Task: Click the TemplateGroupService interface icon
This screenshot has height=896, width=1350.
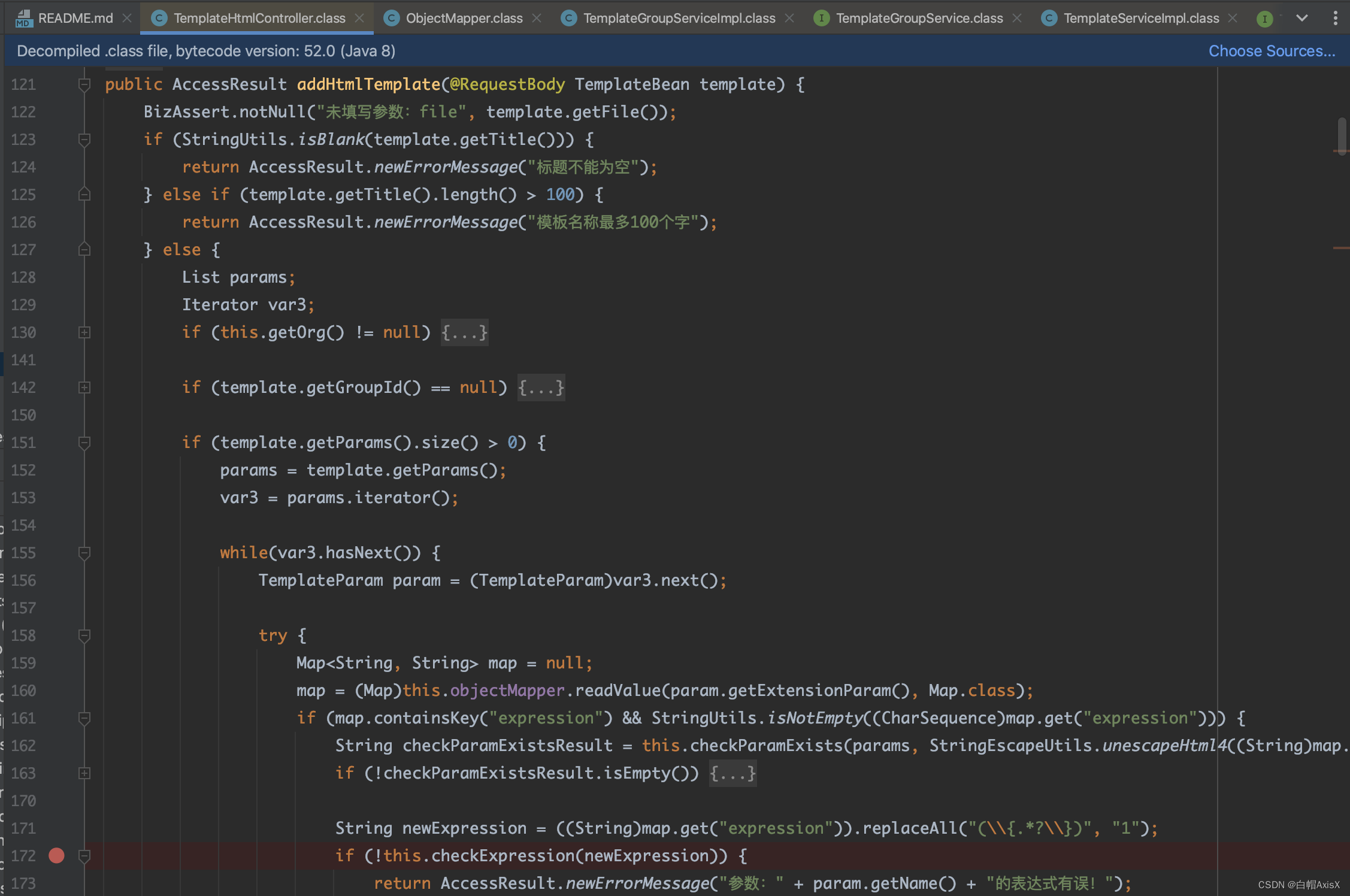Action: 821,18
